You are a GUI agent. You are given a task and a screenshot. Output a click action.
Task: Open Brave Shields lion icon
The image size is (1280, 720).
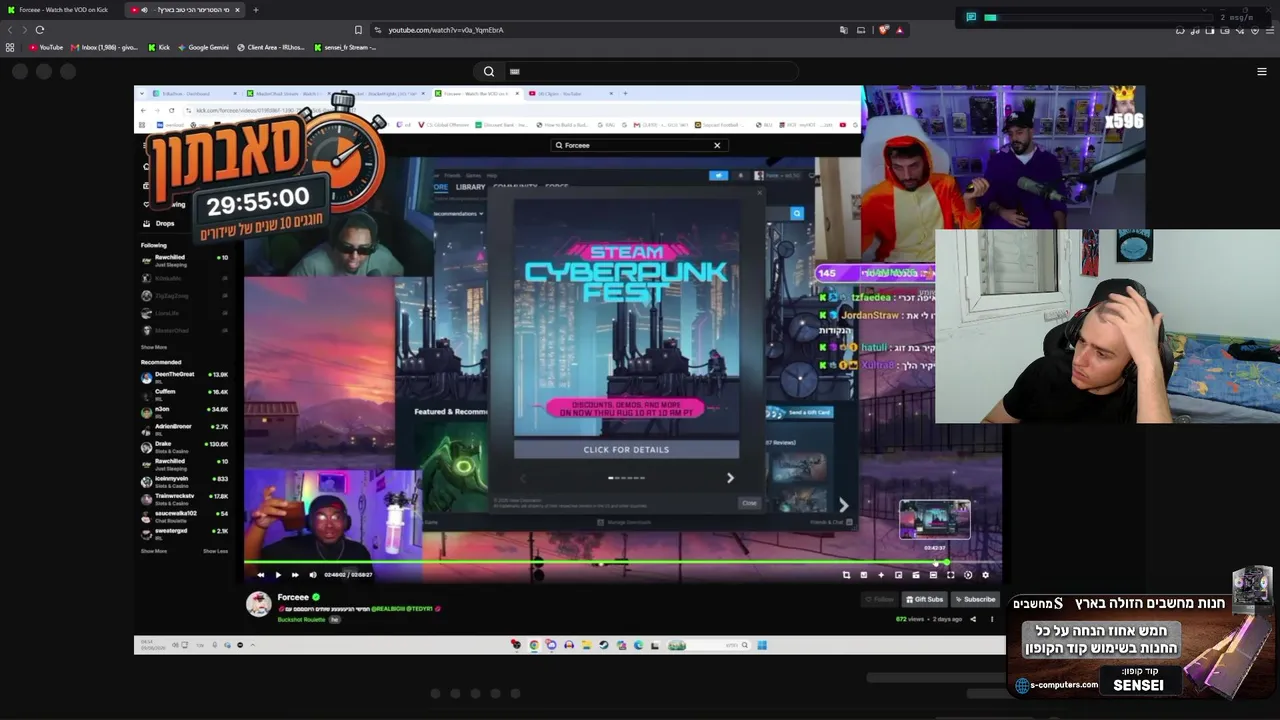[883, 30]
